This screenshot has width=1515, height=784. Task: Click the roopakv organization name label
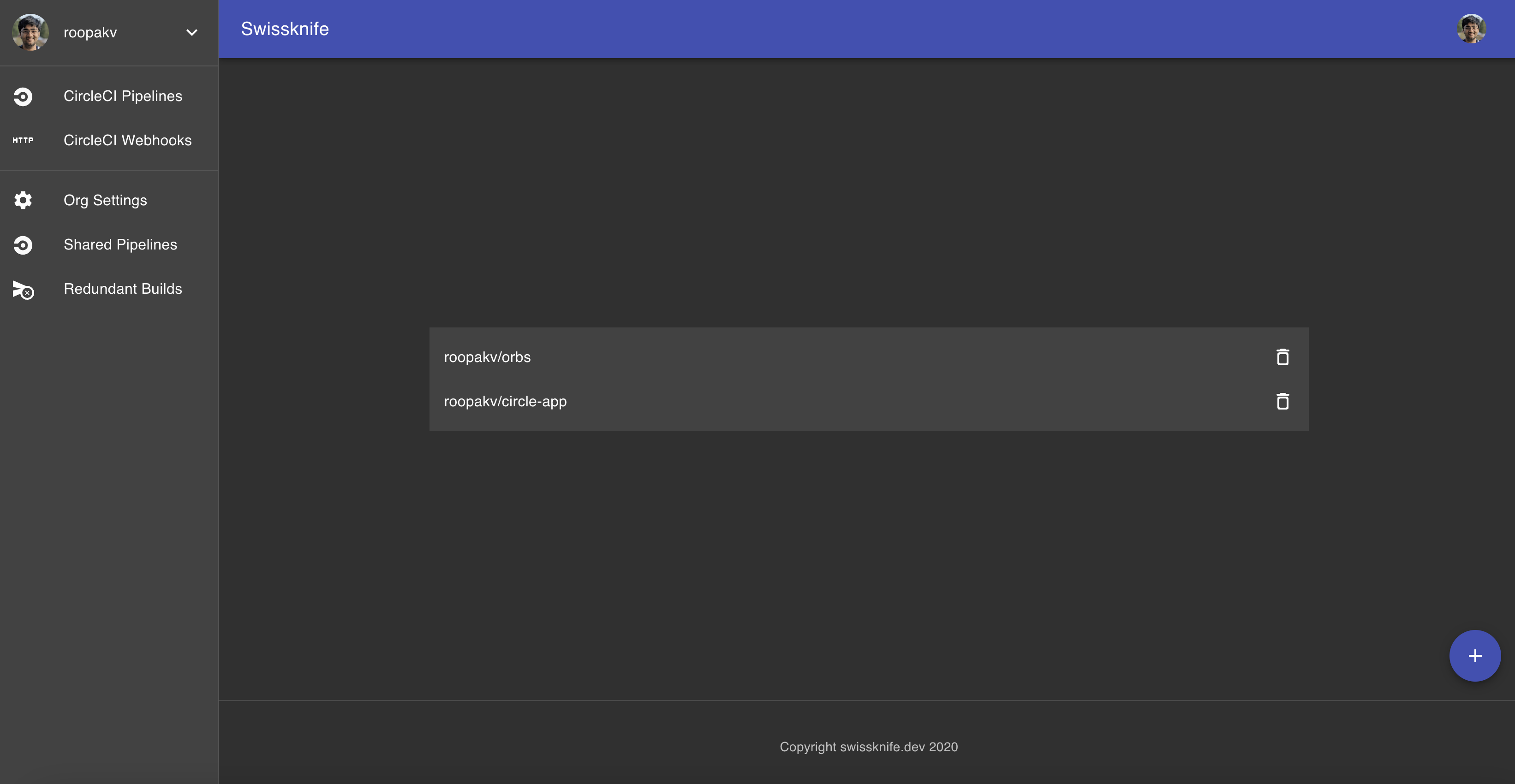tap(90, 32)
